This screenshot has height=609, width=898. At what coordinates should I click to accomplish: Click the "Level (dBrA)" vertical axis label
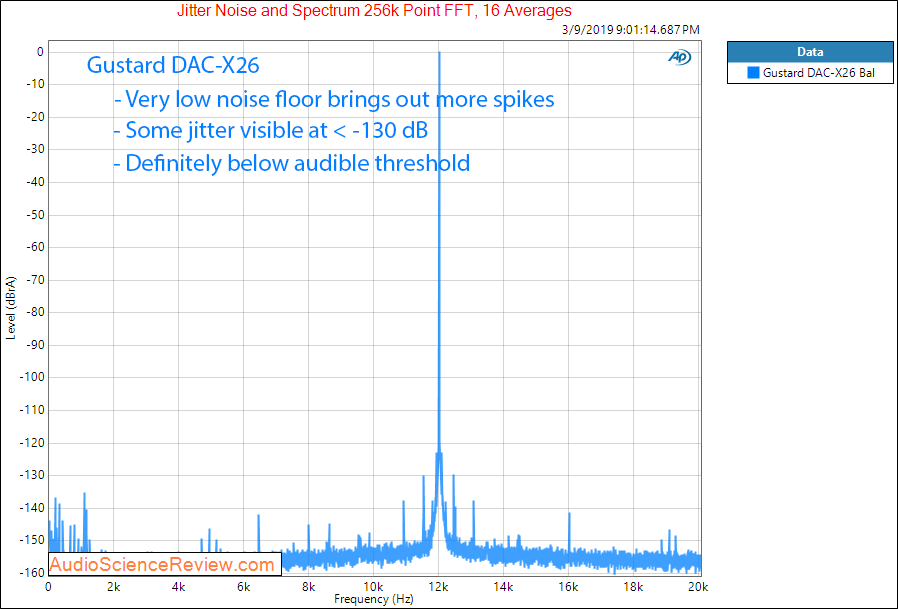(11, 308)
